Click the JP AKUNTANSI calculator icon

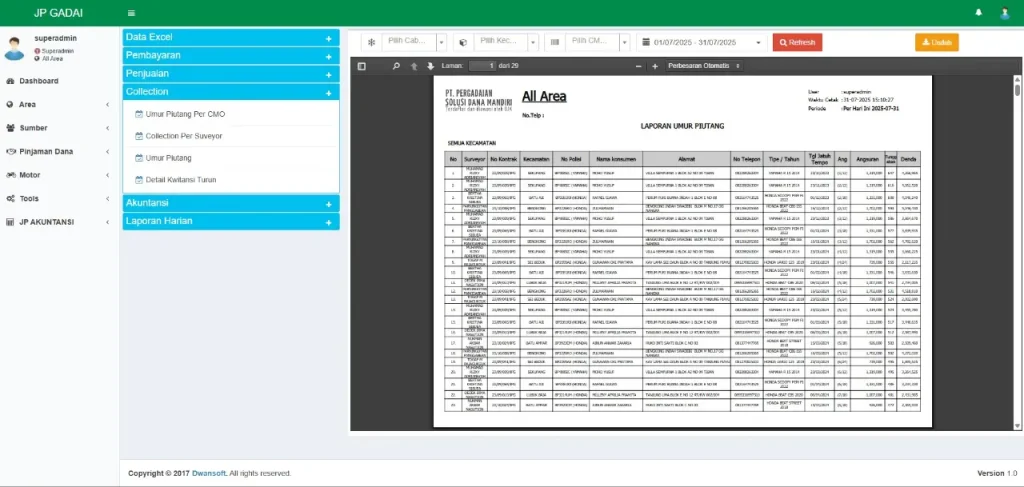tap(10, 222)
